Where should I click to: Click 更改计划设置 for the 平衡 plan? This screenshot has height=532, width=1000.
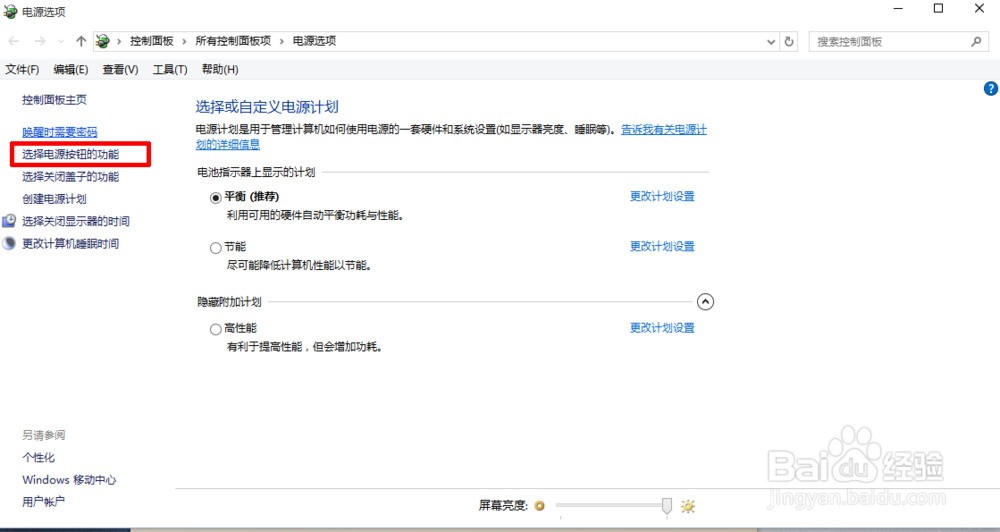662,196
